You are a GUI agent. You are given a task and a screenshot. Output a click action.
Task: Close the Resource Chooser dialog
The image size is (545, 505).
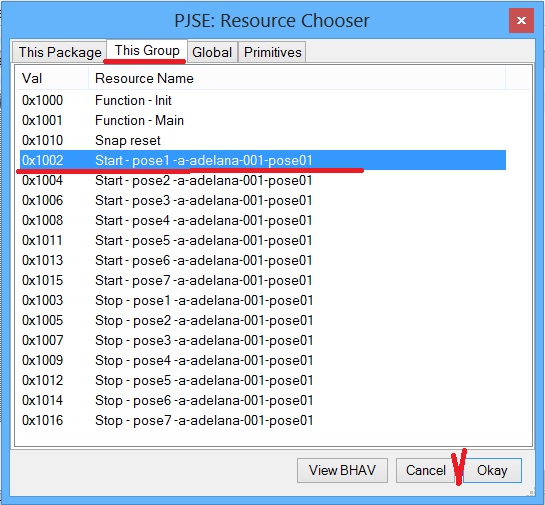(521, 21)
